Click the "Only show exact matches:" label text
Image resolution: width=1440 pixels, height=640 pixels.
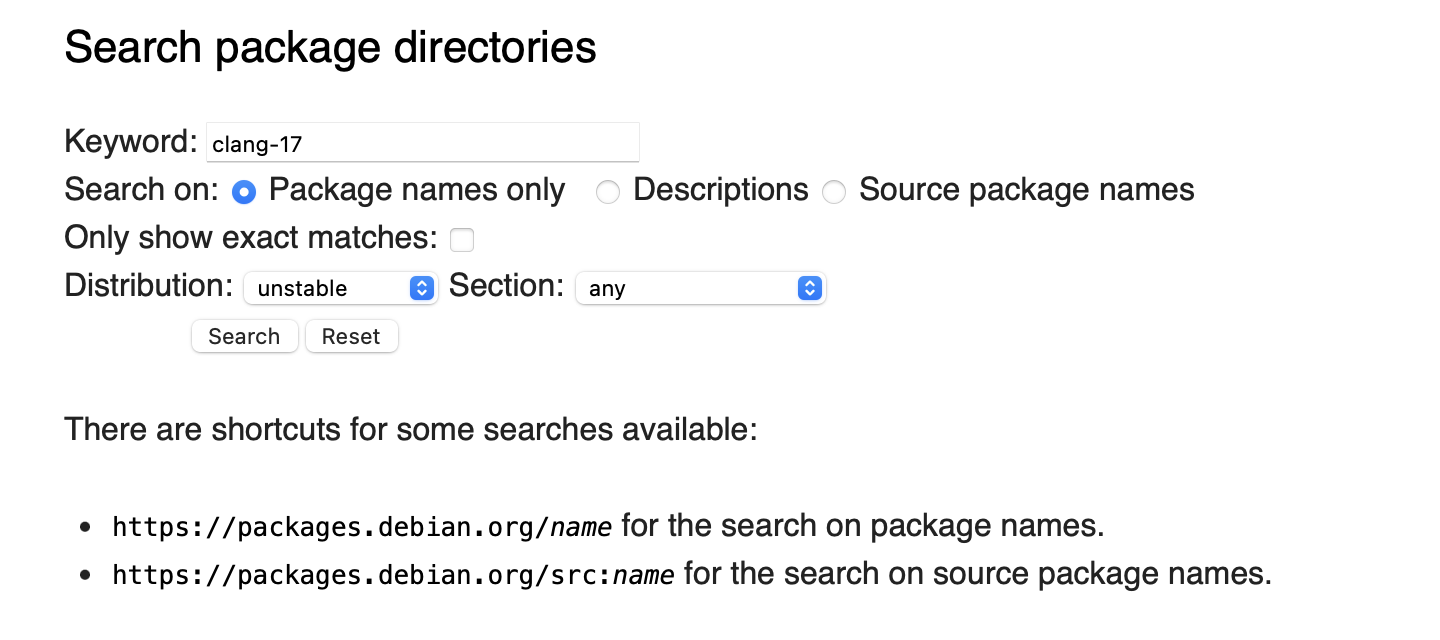[251, 238]
